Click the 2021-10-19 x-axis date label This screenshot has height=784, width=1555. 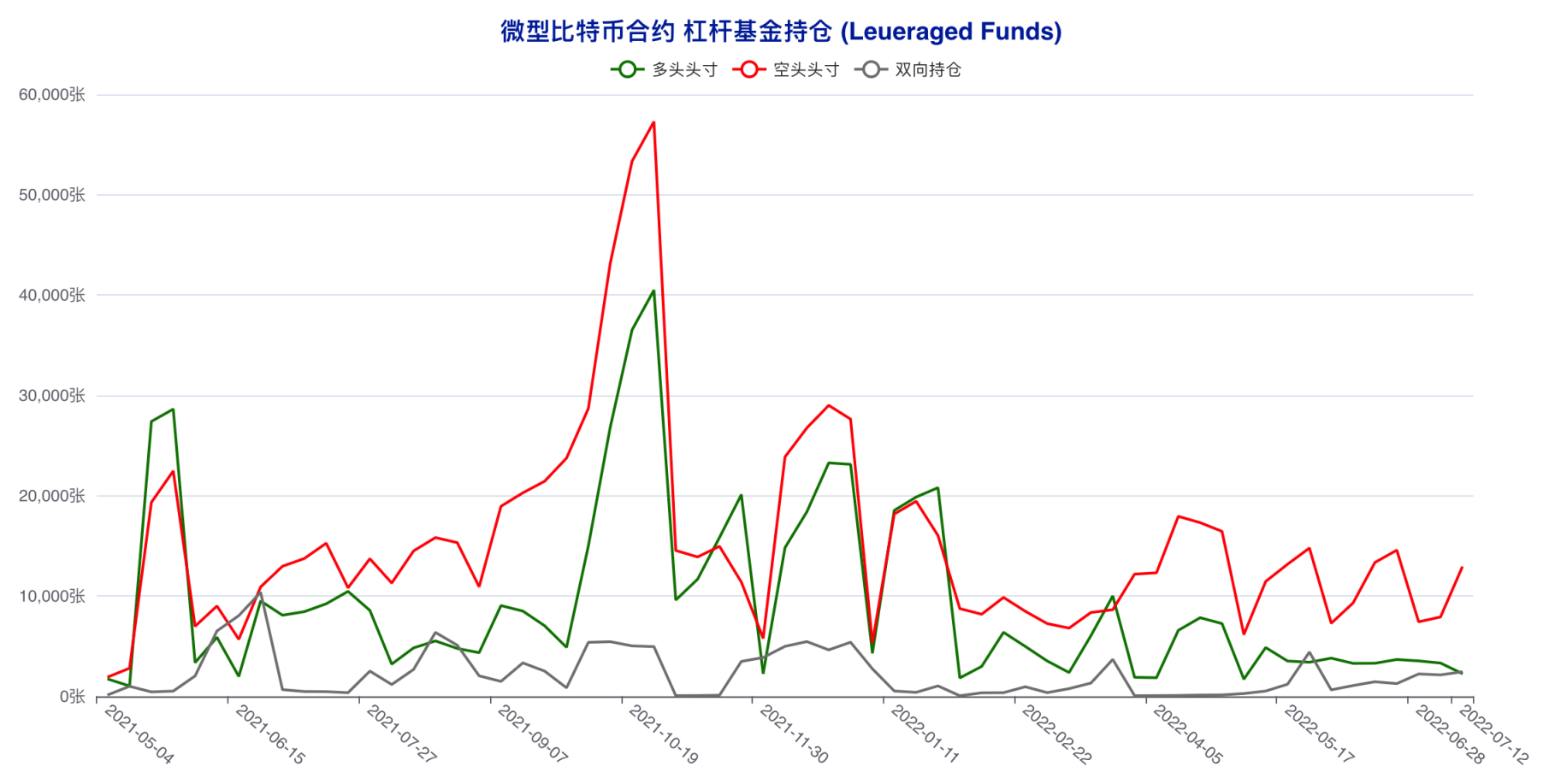pyautogui.click(x=663, y=734)
